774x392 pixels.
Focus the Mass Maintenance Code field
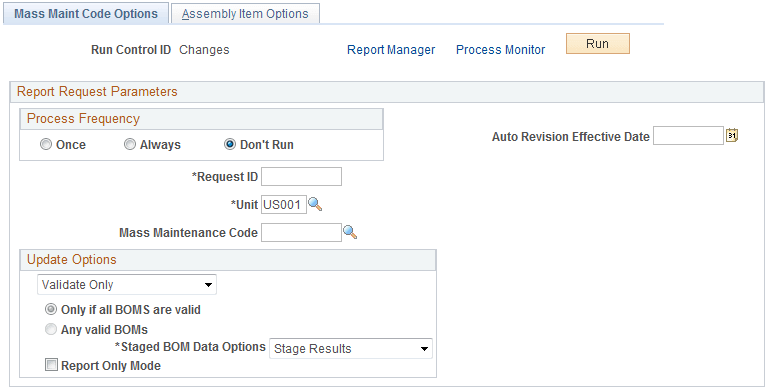pos(301,233)
